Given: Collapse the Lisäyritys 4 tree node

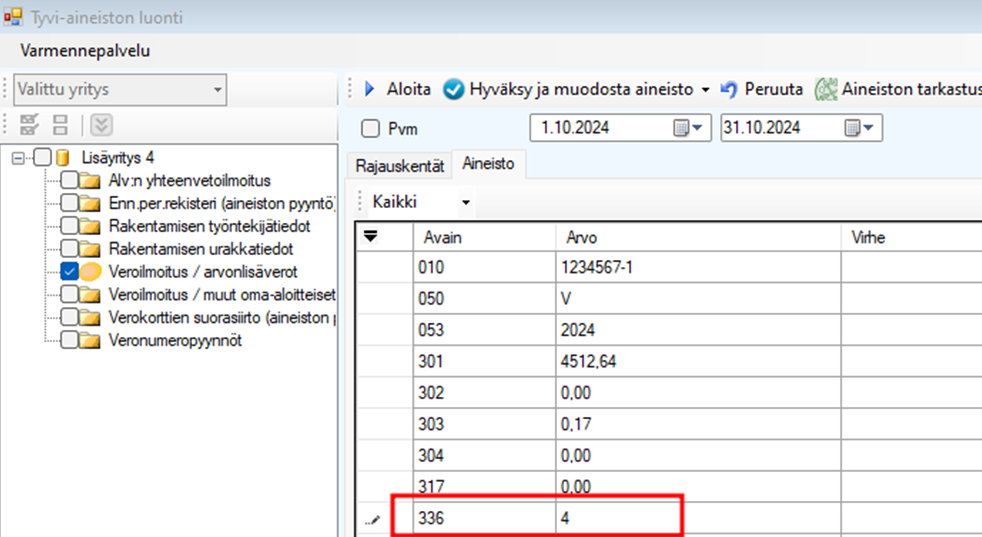Looking at the screenshot, I should pyautogui.click(x=18, y=158).
